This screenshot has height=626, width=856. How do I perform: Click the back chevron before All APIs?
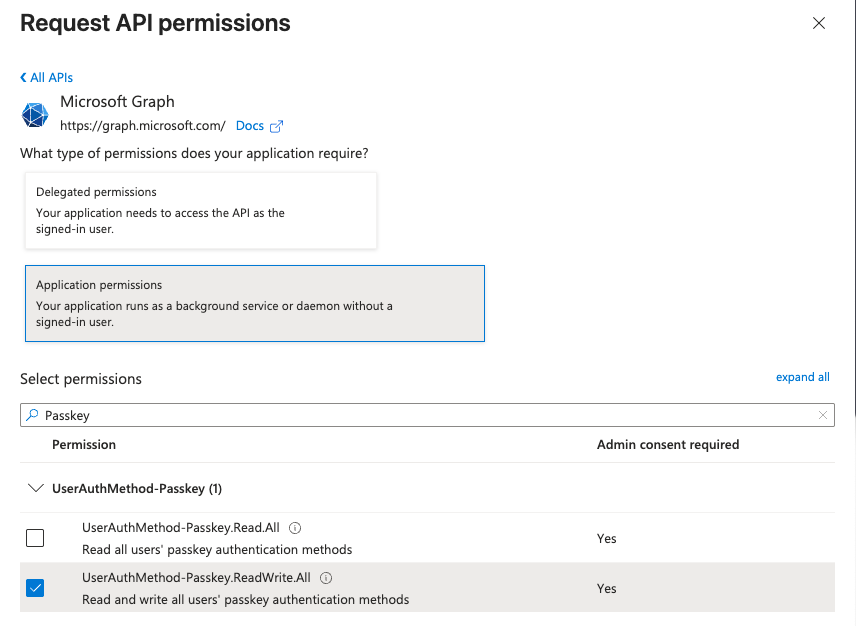pyautogui.click(x=23, y=78)
